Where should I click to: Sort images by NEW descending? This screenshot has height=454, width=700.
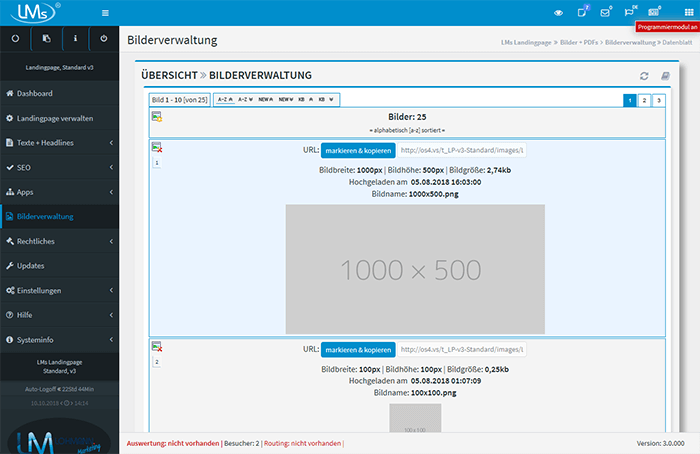click(286, 100)
